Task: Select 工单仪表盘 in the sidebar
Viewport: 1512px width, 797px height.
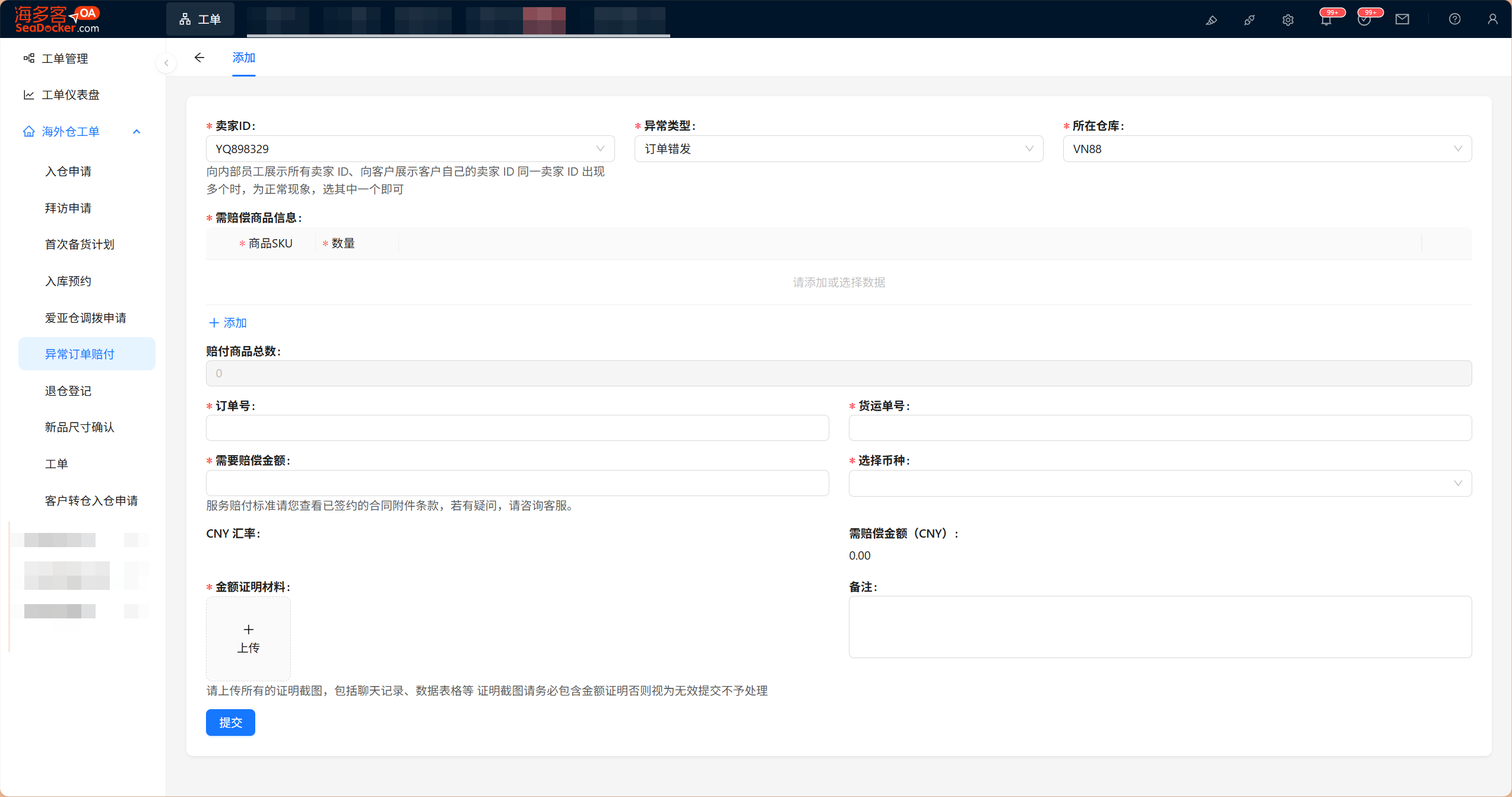Action: coord(70,95)
